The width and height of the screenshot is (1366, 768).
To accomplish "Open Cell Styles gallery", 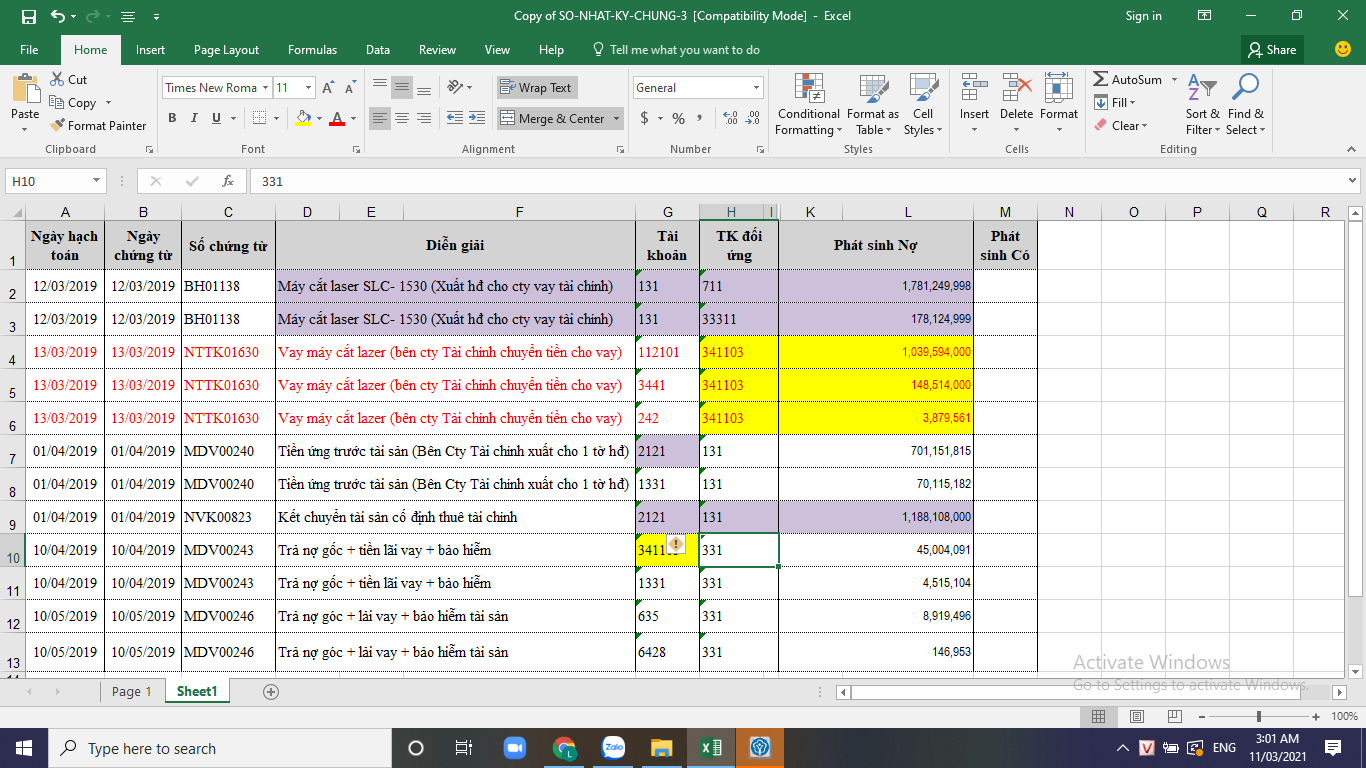I will 923,104.
